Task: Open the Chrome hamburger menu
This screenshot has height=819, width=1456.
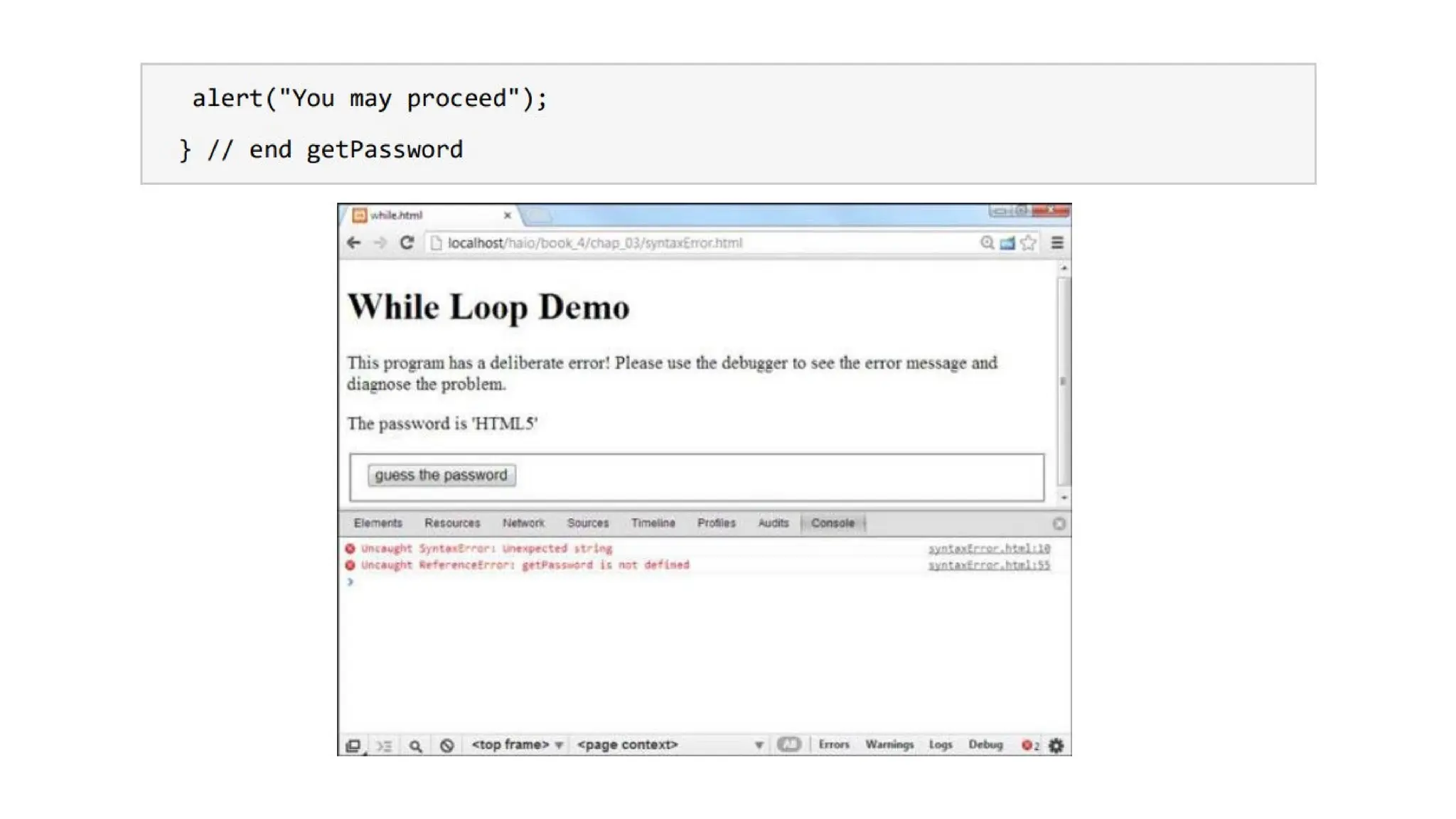Action: pos(1057,243)
